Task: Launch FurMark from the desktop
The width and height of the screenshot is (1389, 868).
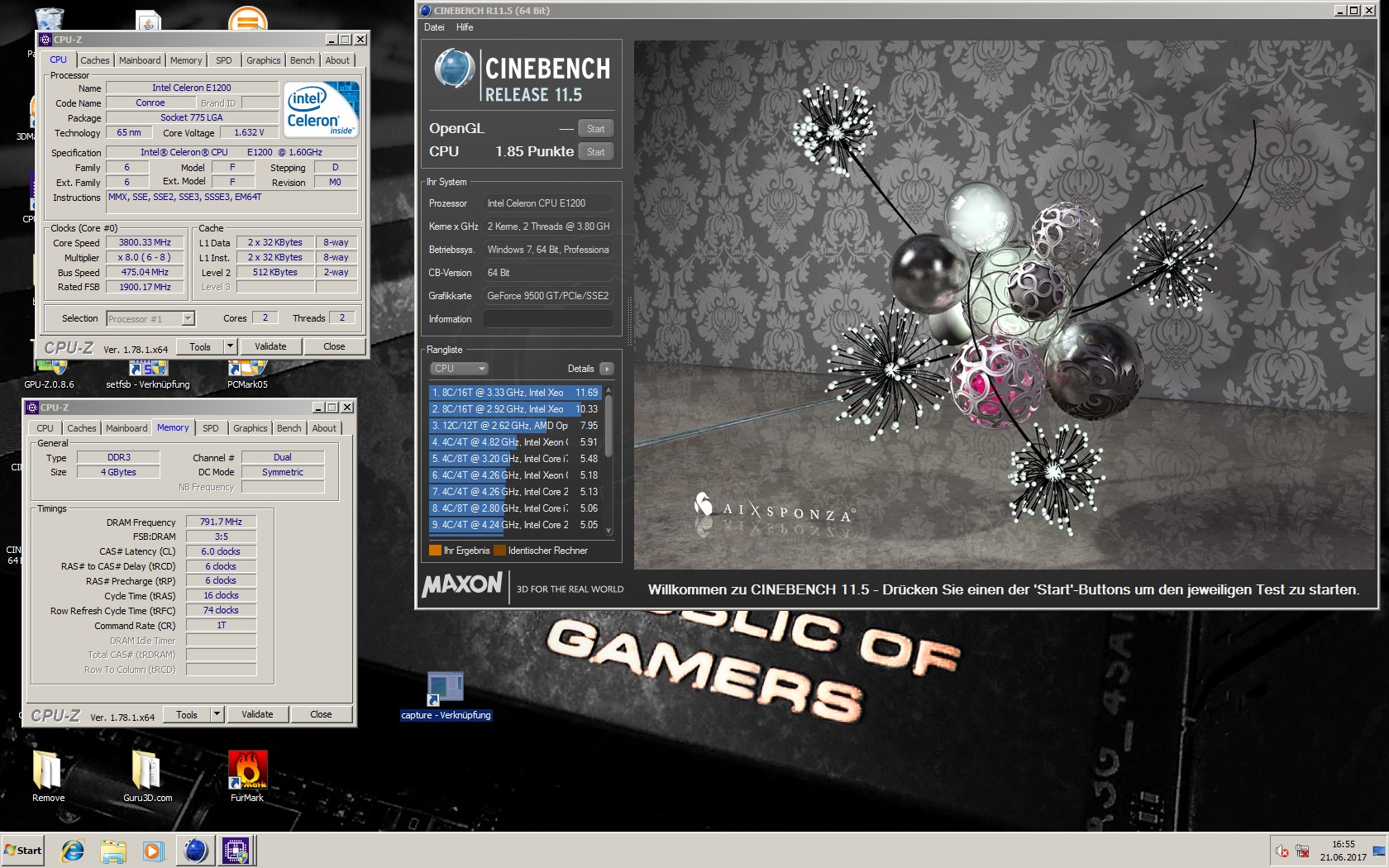Action: (247, 775)
